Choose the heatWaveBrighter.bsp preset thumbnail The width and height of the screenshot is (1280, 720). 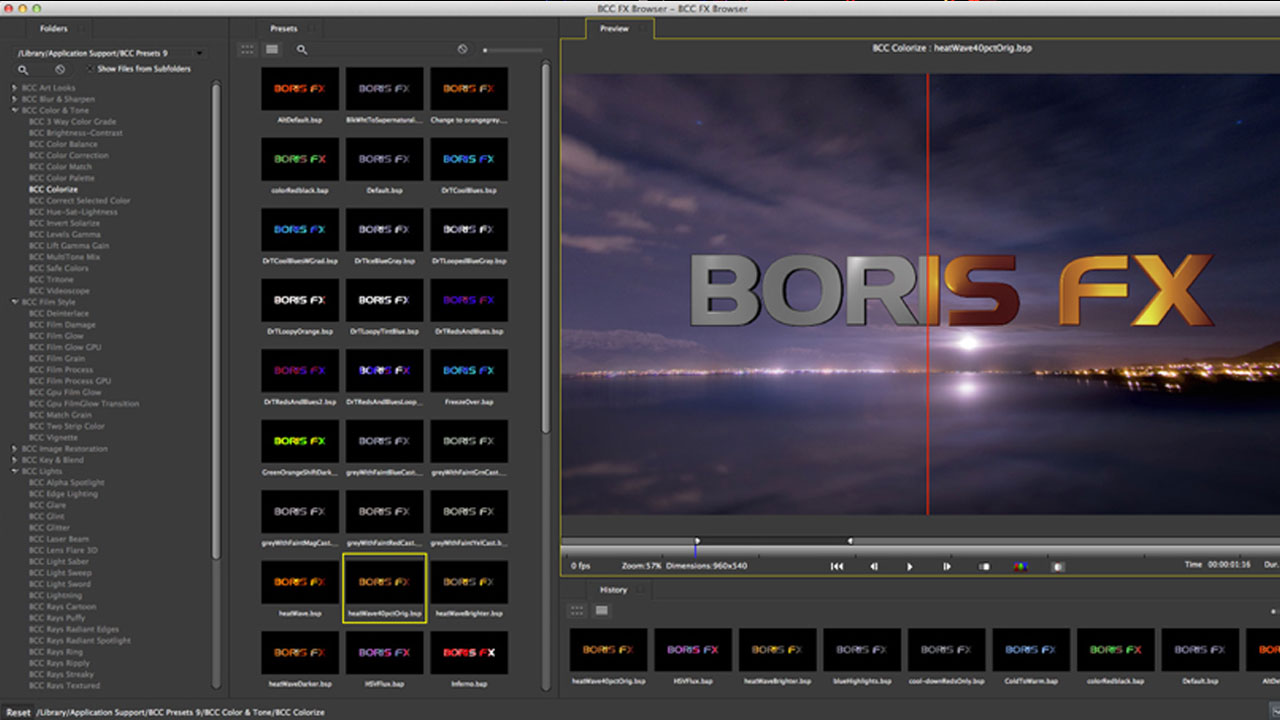pos(469,582)
